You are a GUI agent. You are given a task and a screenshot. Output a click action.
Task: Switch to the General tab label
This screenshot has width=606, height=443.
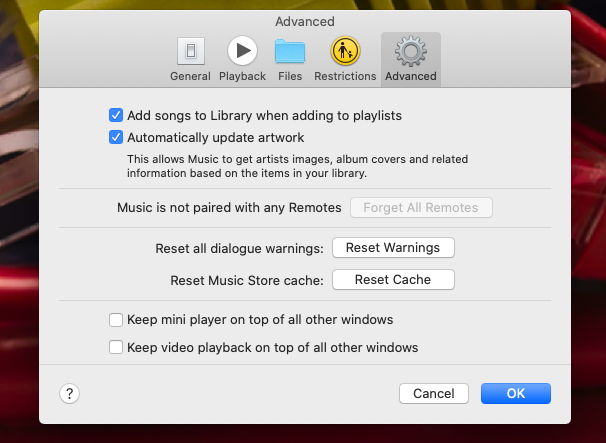click(x=190, y=76)
